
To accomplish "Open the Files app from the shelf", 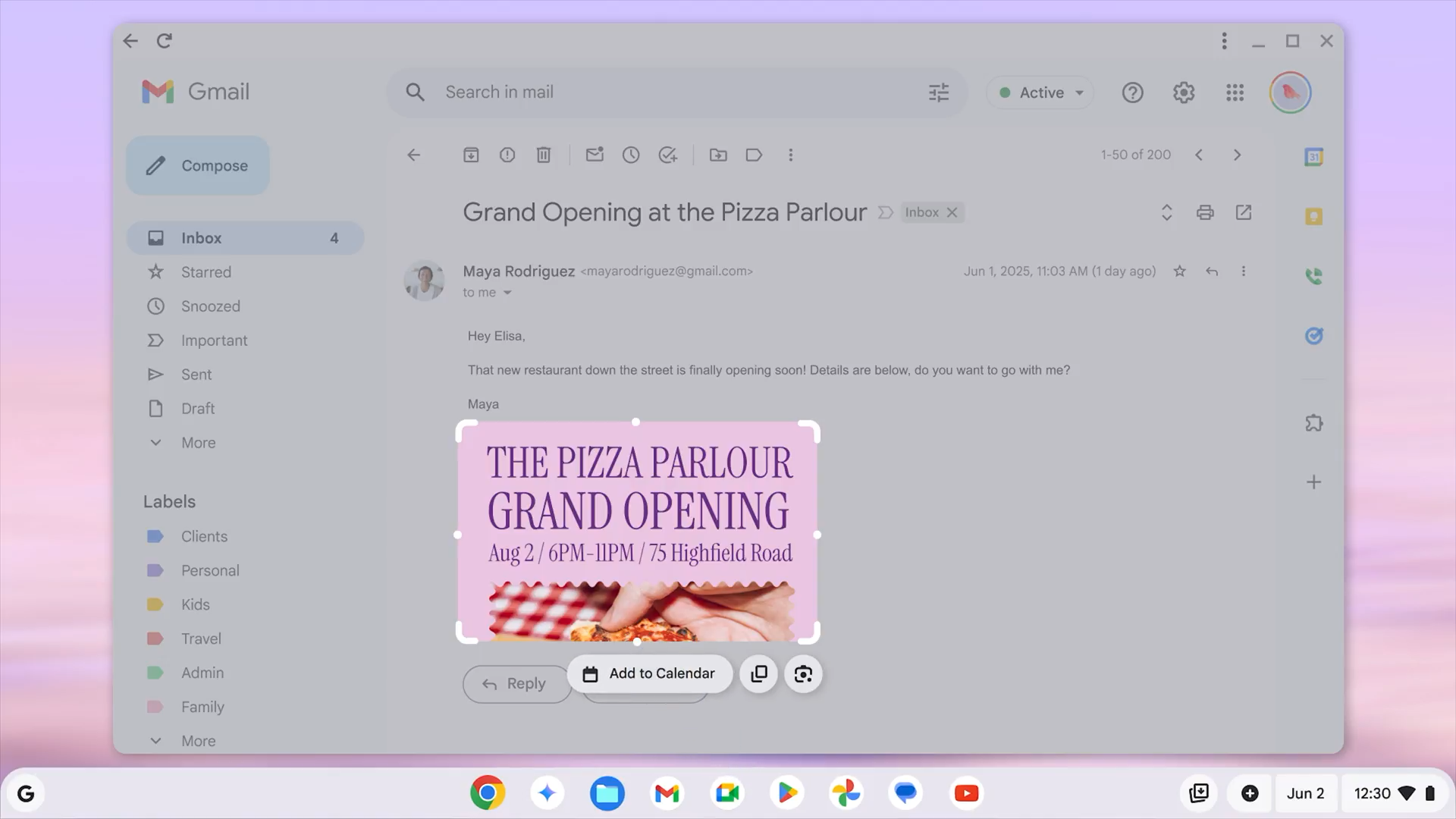I will [x=607, y=793].
